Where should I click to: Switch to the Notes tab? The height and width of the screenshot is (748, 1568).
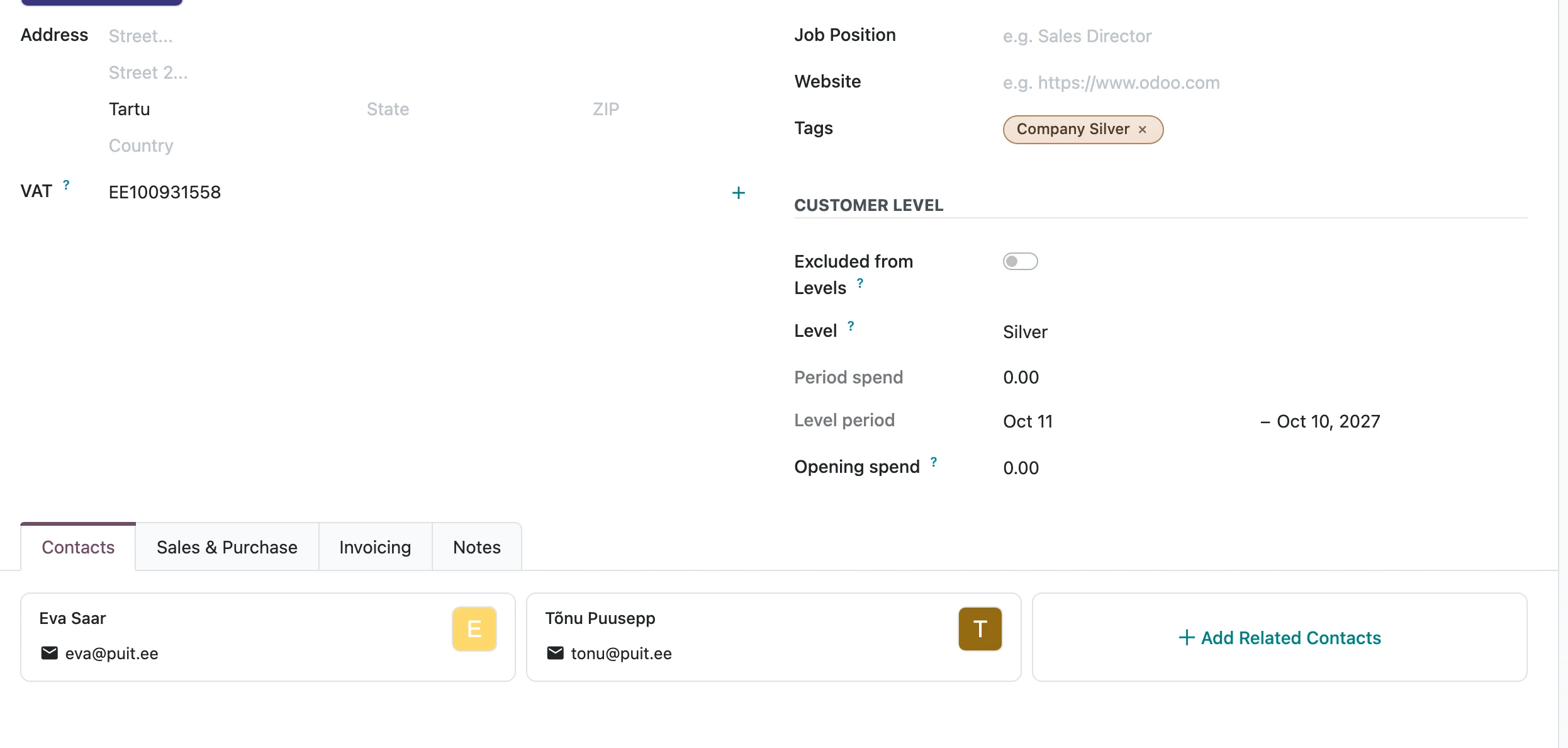[x=477, y=547]
